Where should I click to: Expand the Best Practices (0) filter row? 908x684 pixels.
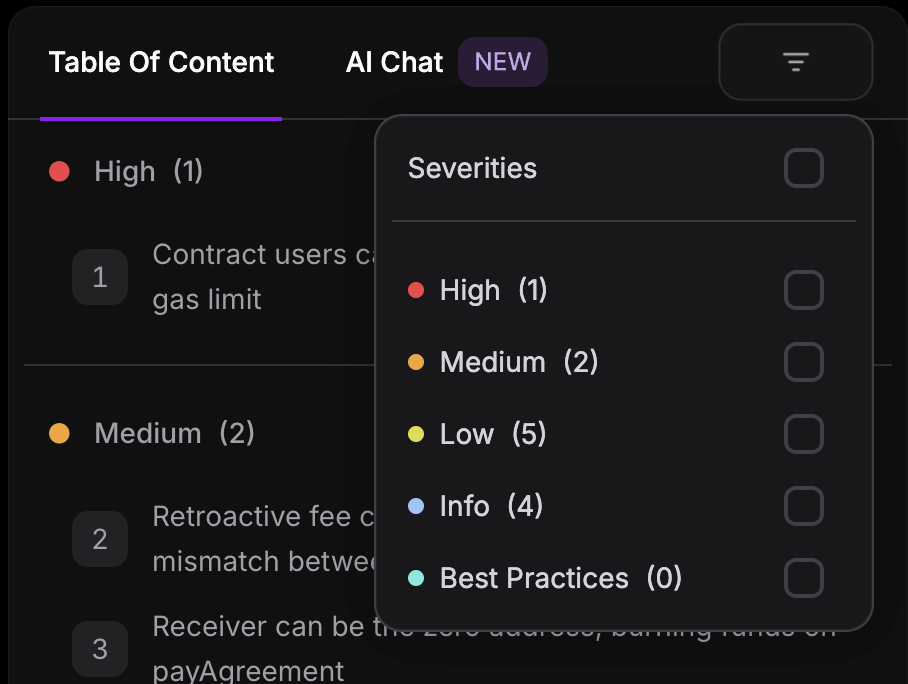point(560,578)
